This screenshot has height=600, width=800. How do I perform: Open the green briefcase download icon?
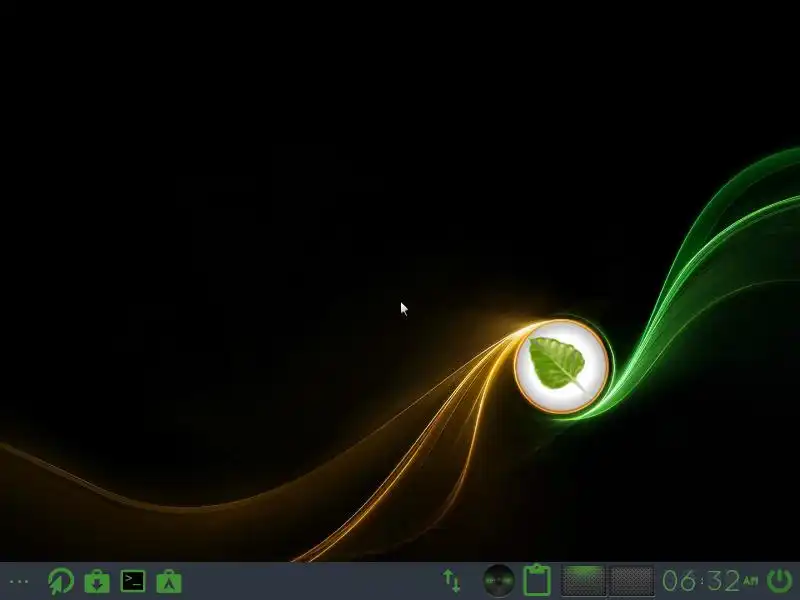pos(97,582)
